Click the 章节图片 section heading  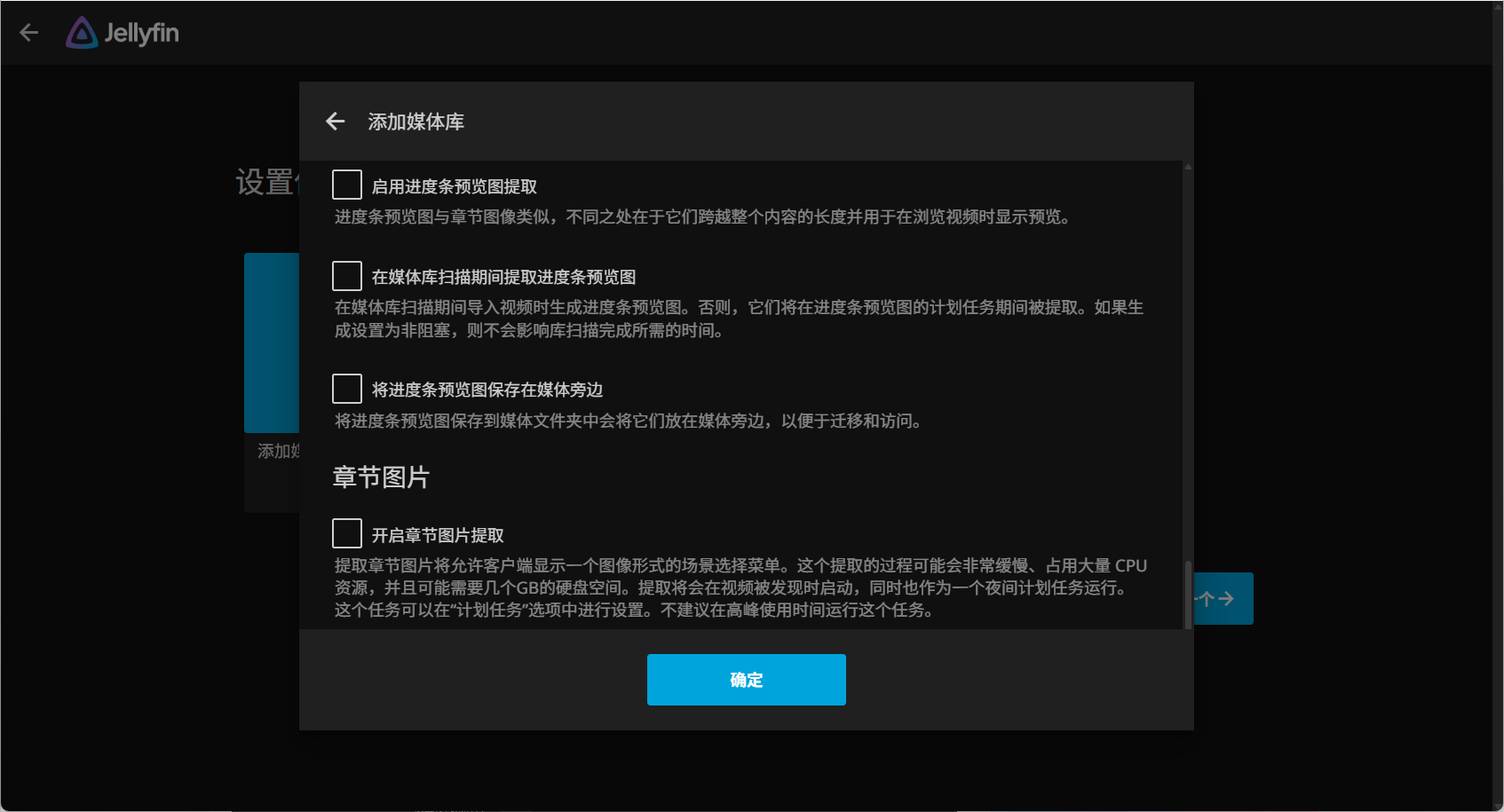point(381,477)
